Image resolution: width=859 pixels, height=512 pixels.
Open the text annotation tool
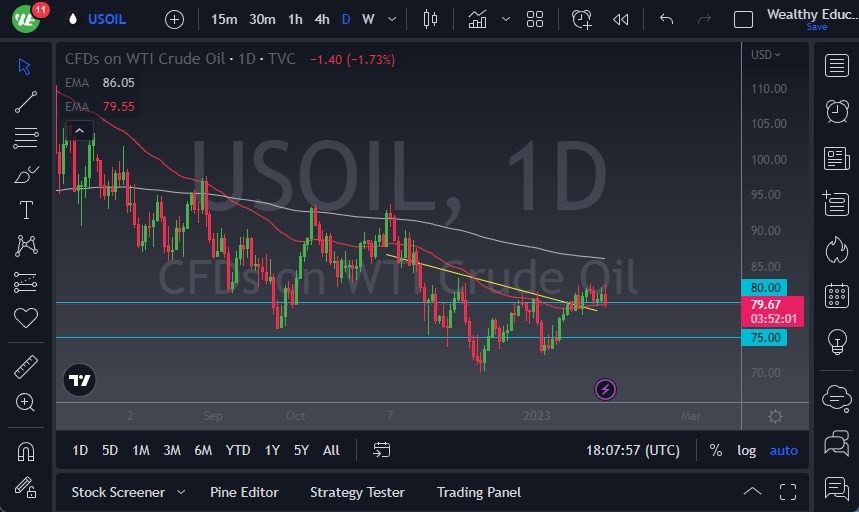(x=26, y=210)
